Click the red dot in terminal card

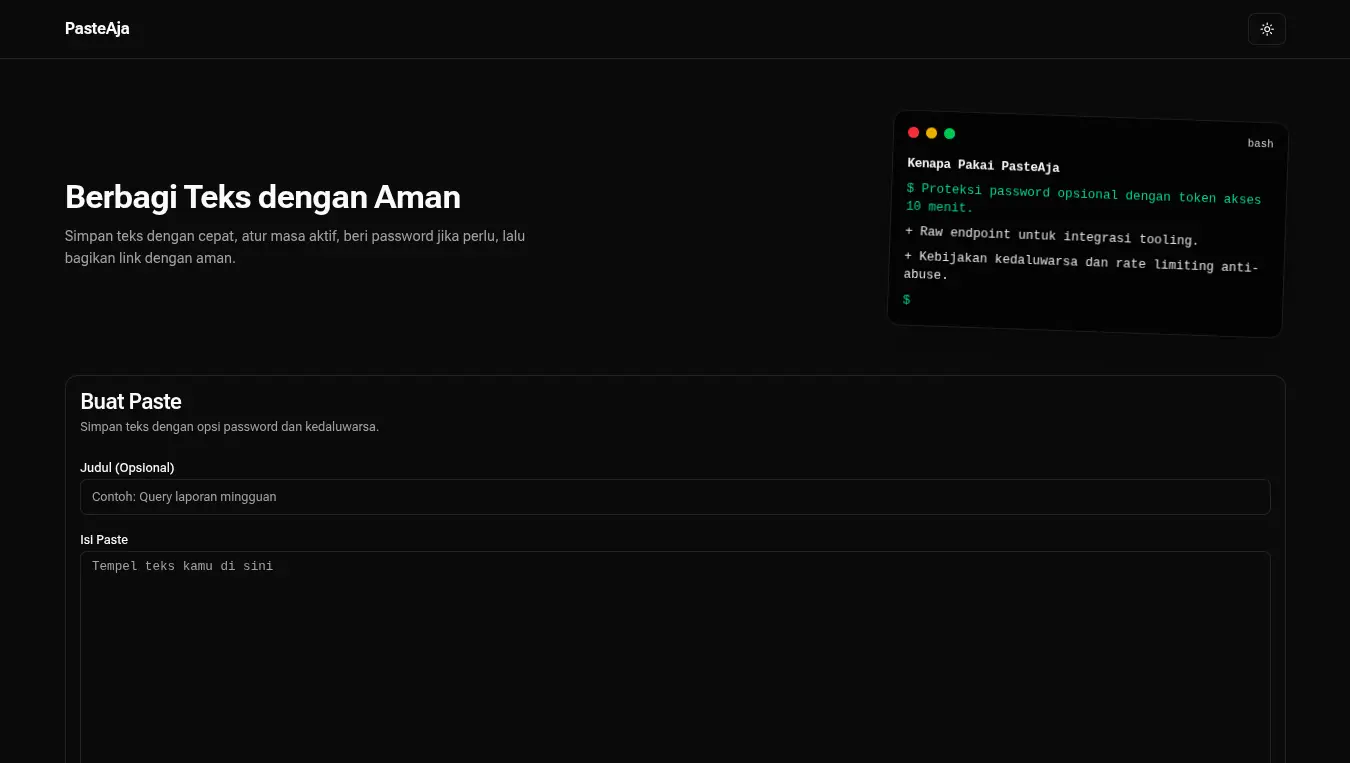pos(913,132)
